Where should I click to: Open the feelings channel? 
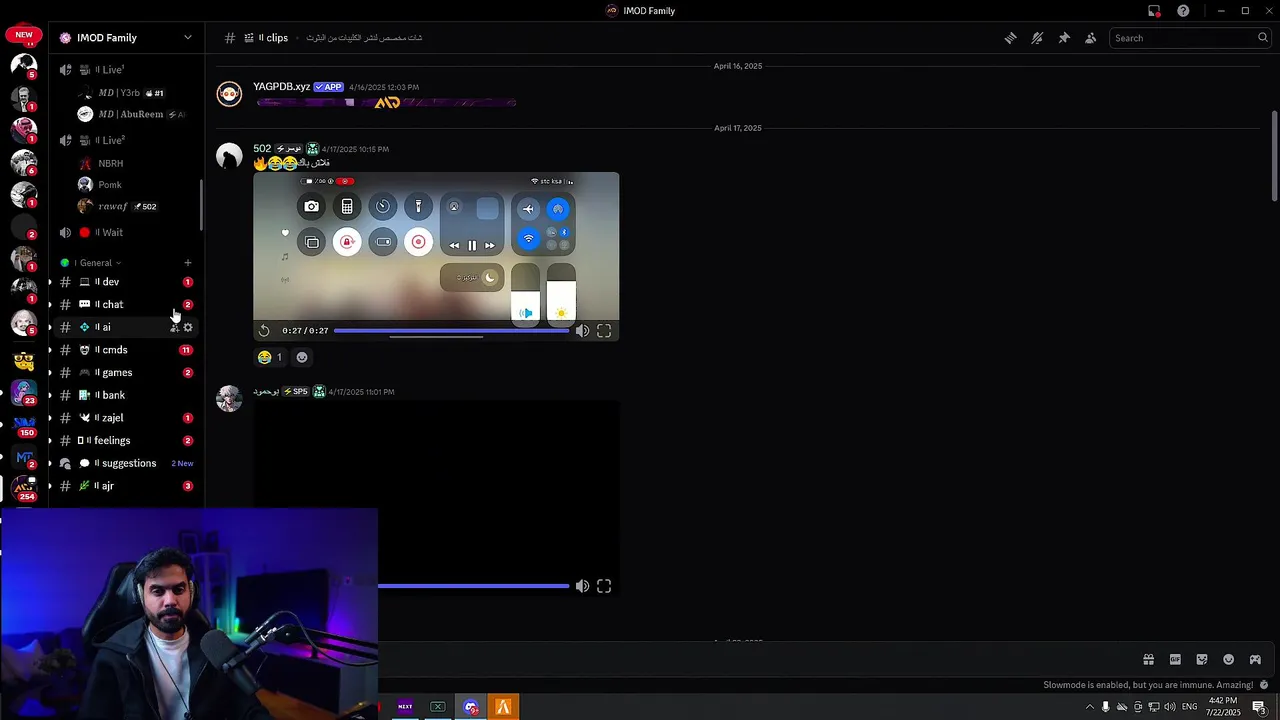(125, 440)
